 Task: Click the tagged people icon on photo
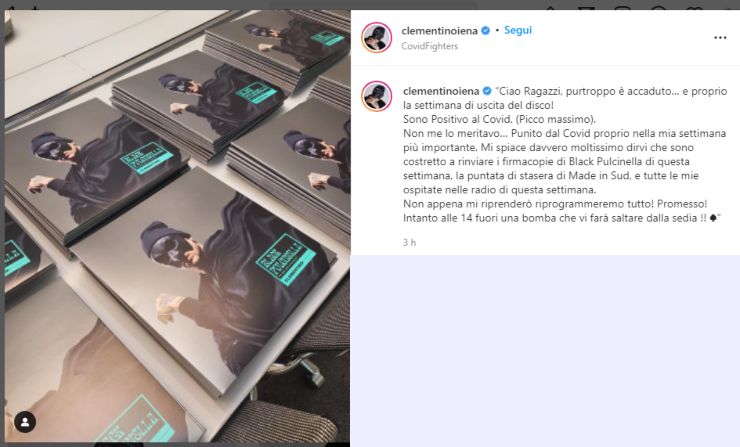(x=25, y=422)
